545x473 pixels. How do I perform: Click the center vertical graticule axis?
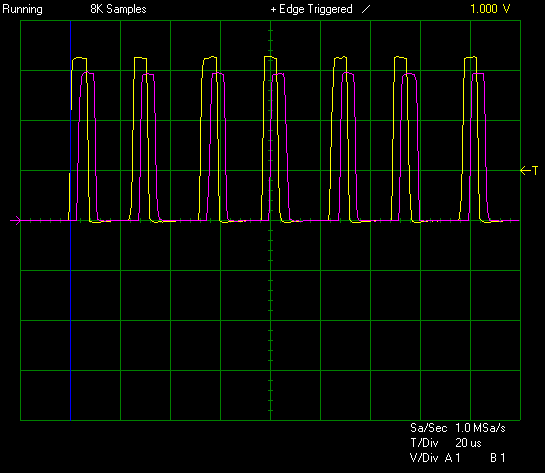point(270,220)
